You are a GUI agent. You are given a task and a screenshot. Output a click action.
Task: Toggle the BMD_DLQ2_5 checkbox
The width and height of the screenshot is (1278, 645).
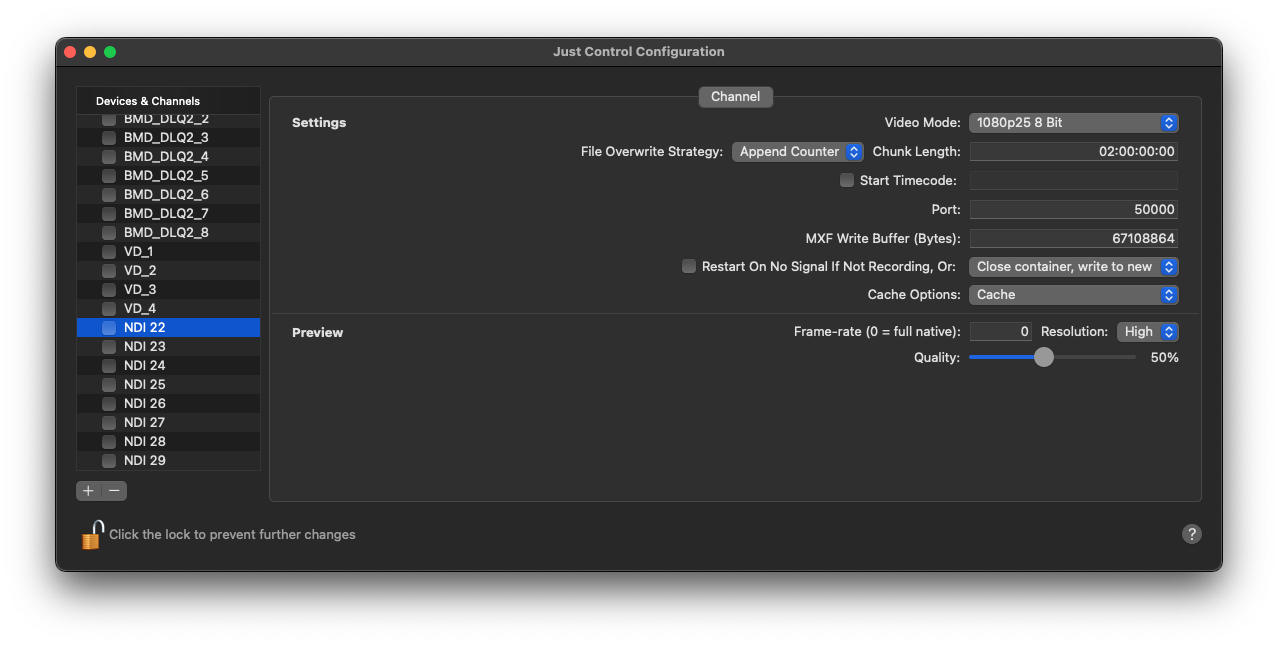[109, 176]
